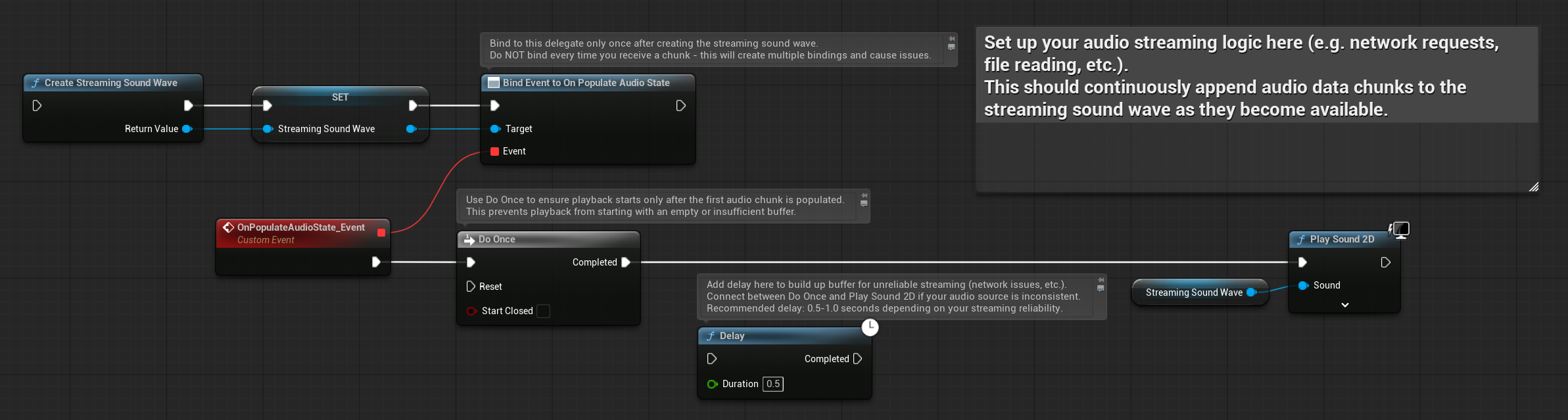Toggle pin on the Do Once comment bubble

pyautogui.click(x=864, y=195)
